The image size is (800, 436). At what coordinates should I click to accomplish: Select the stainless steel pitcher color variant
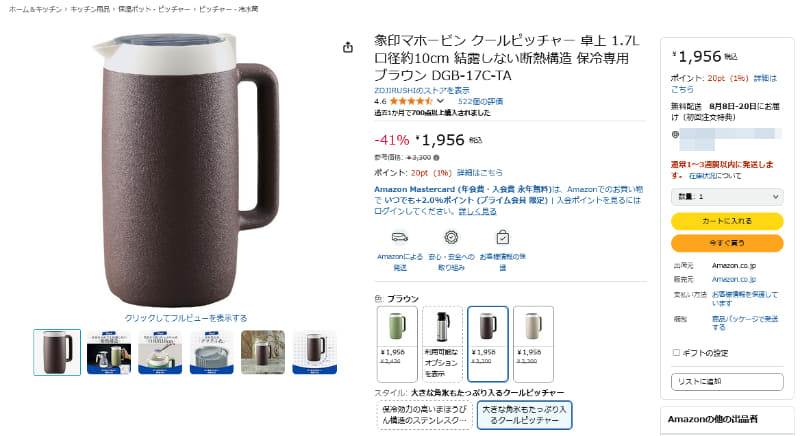point(442,344)
